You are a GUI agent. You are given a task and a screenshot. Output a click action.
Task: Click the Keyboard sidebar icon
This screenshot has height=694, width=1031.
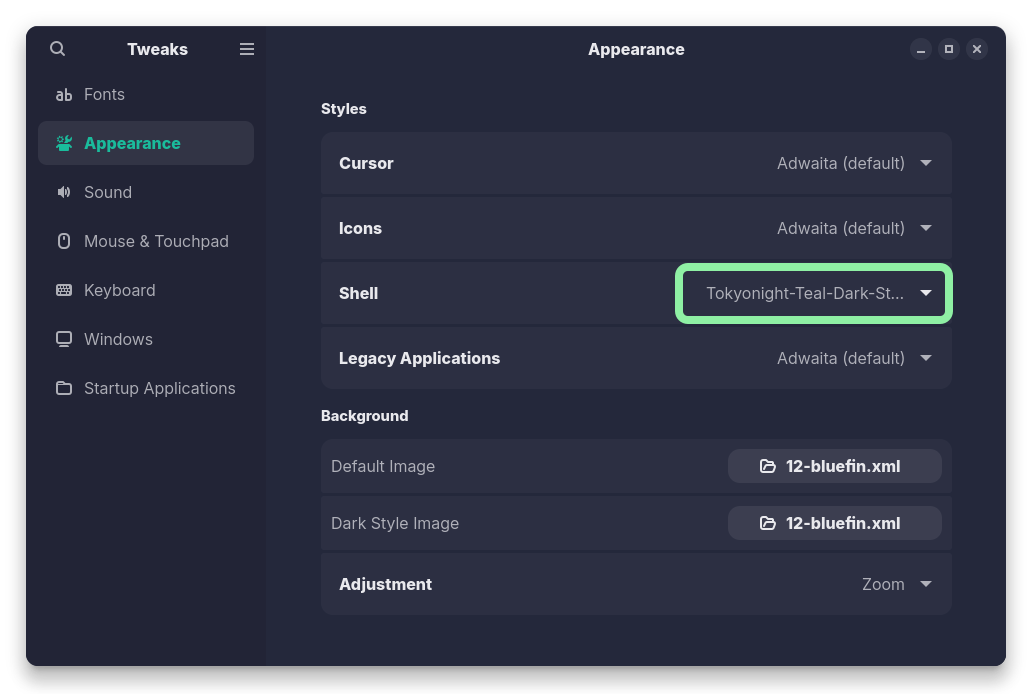(x=64, y=290)
